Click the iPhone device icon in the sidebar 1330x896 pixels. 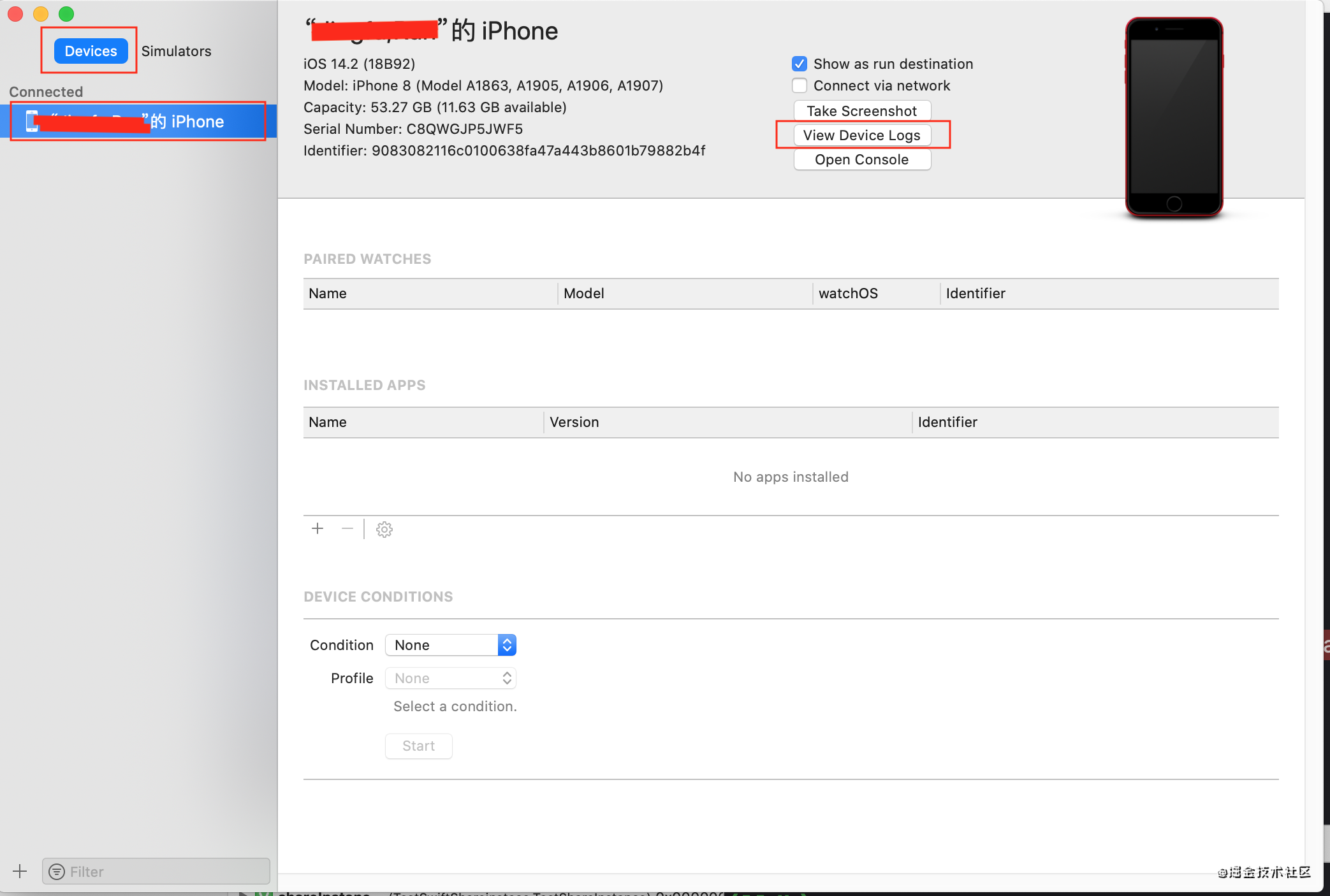[31, 121]
